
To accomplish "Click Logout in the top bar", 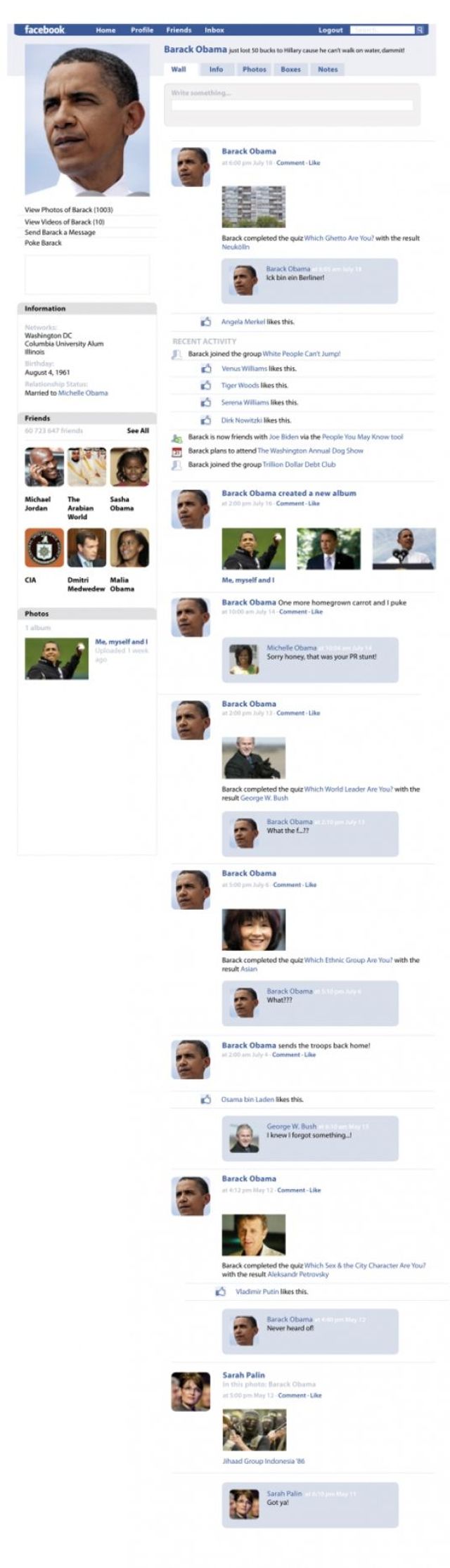I will 330,30.
